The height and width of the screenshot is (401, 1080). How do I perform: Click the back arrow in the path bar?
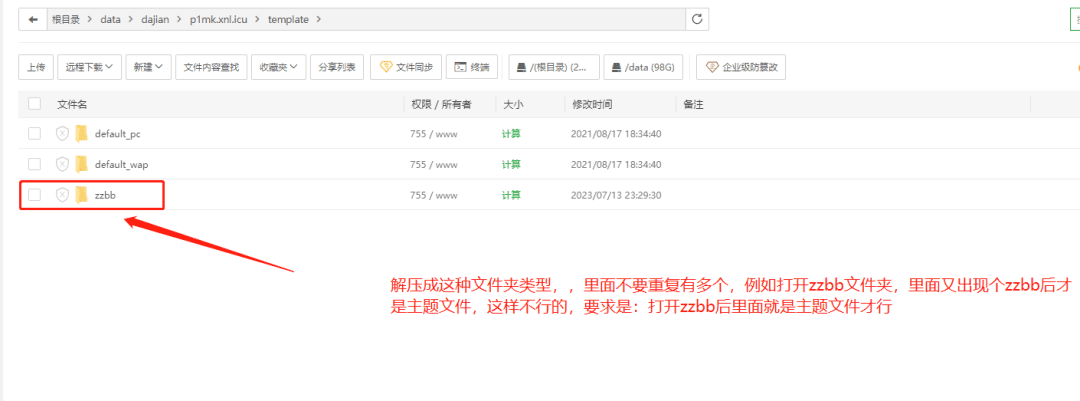coord(33,19)
